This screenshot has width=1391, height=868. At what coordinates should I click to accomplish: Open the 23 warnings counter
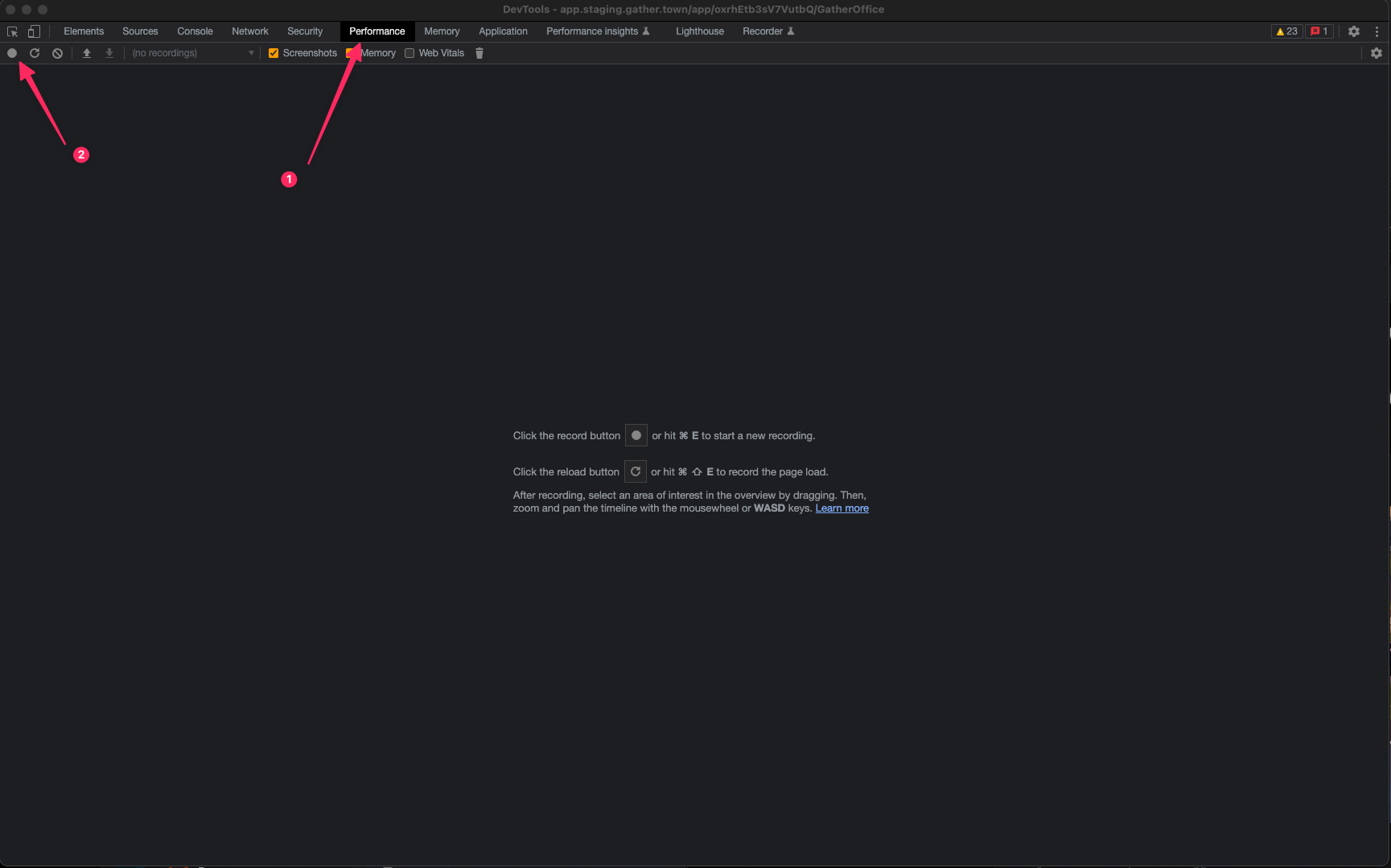[1286, 31]
